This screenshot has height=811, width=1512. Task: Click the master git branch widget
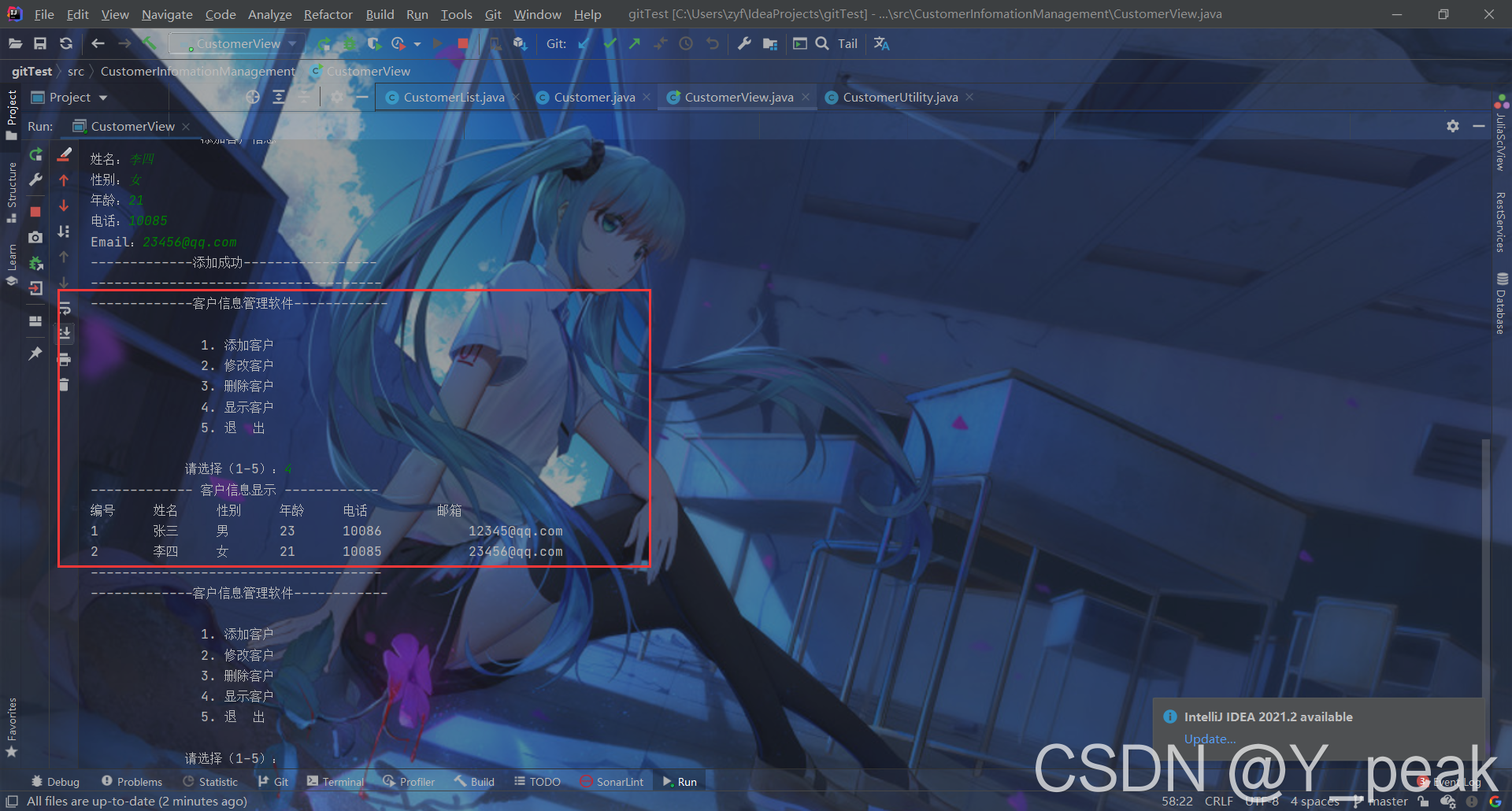pyautogui.click(x=1380, y=802)
